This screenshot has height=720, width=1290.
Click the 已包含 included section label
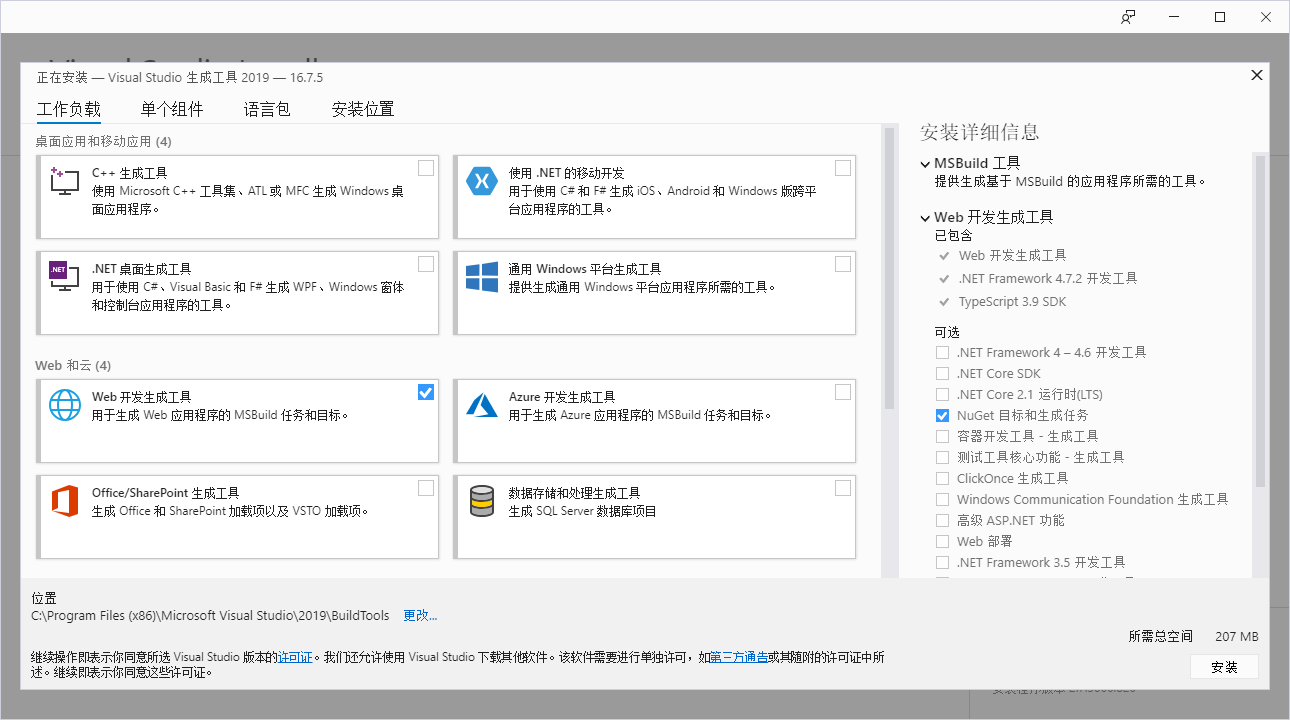(953, 236)
